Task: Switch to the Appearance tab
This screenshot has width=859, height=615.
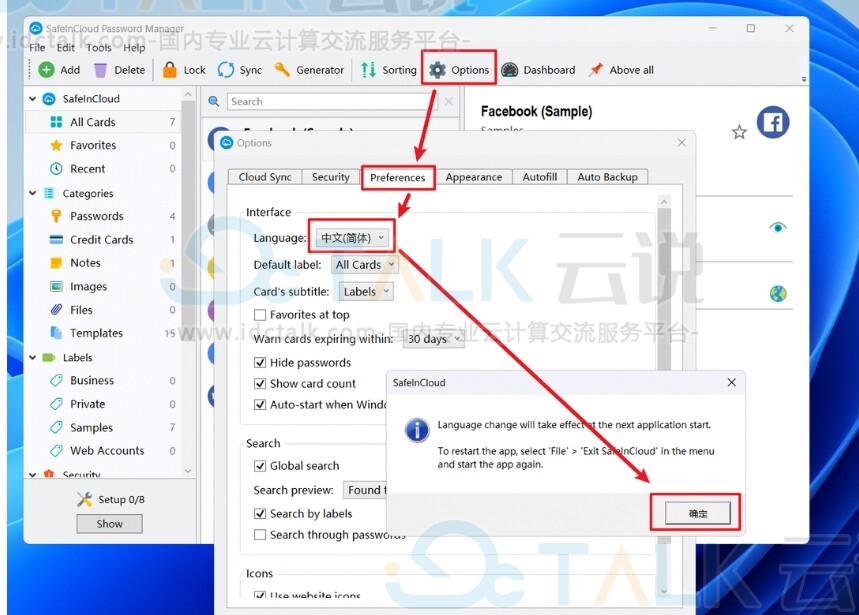Action: (x=474, y=177)
